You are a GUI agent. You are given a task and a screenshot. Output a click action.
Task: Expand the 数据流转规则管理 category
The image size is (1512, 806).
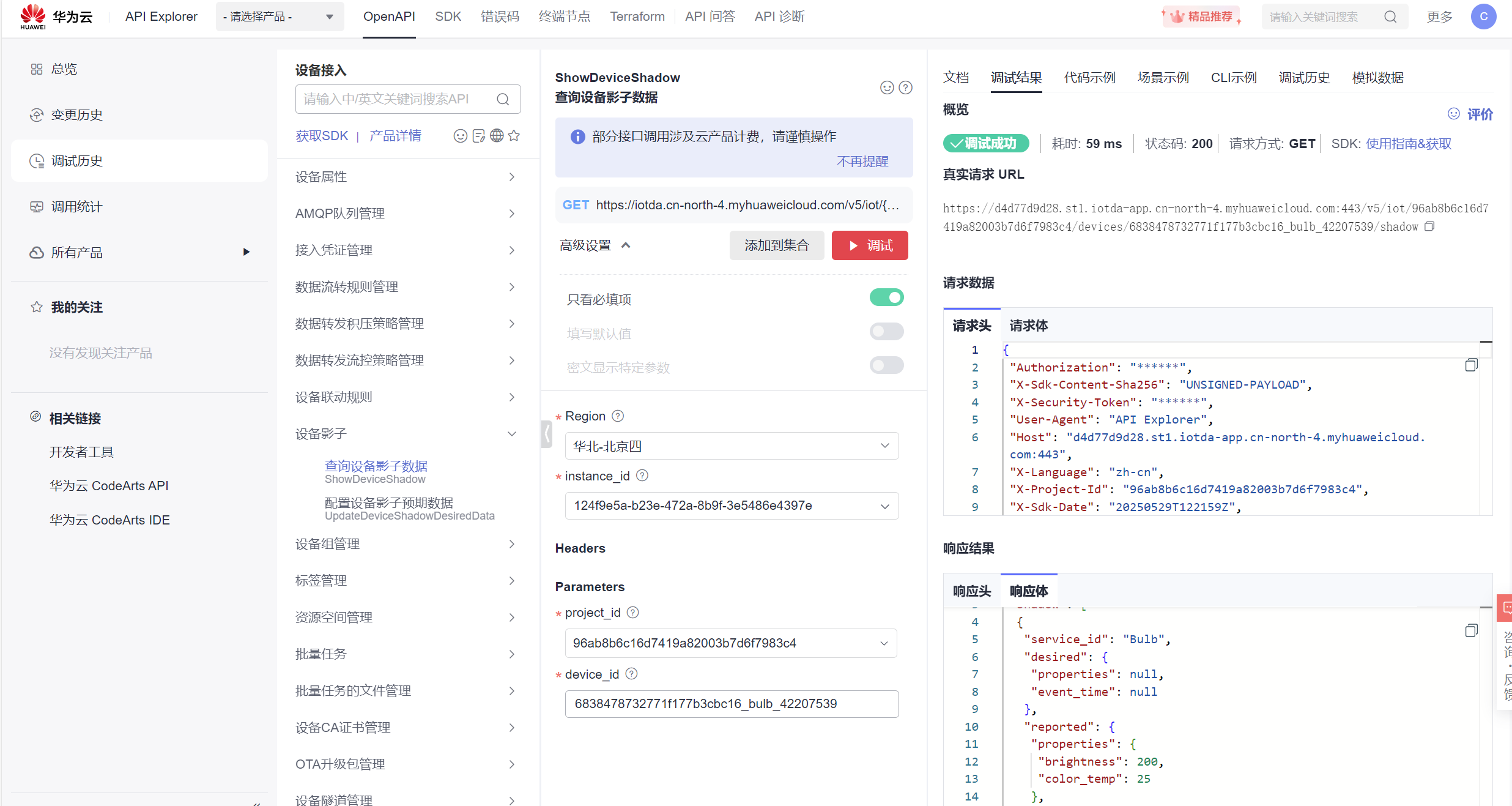(407, 287)
